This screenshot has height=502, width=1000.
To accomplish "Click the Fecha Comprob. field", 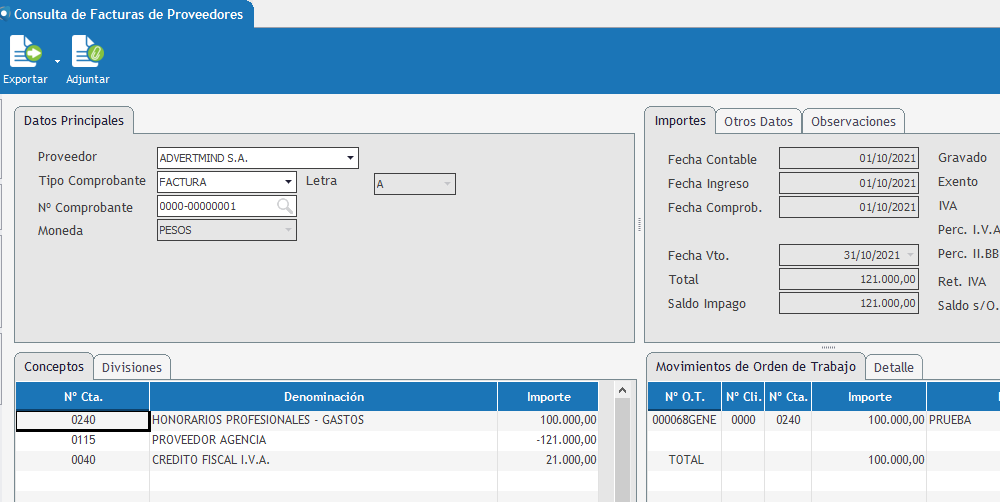I will click(x=849, y=207).
